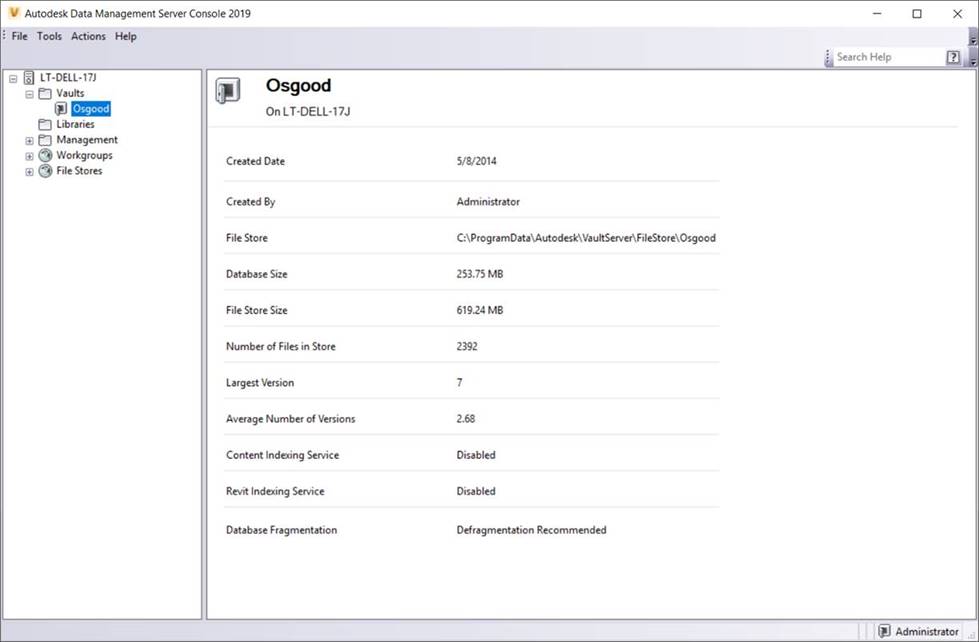The width and height of the screenshot is (979, 642).
Task: Collapse the Vaults tree node
Action: point(29,94)
